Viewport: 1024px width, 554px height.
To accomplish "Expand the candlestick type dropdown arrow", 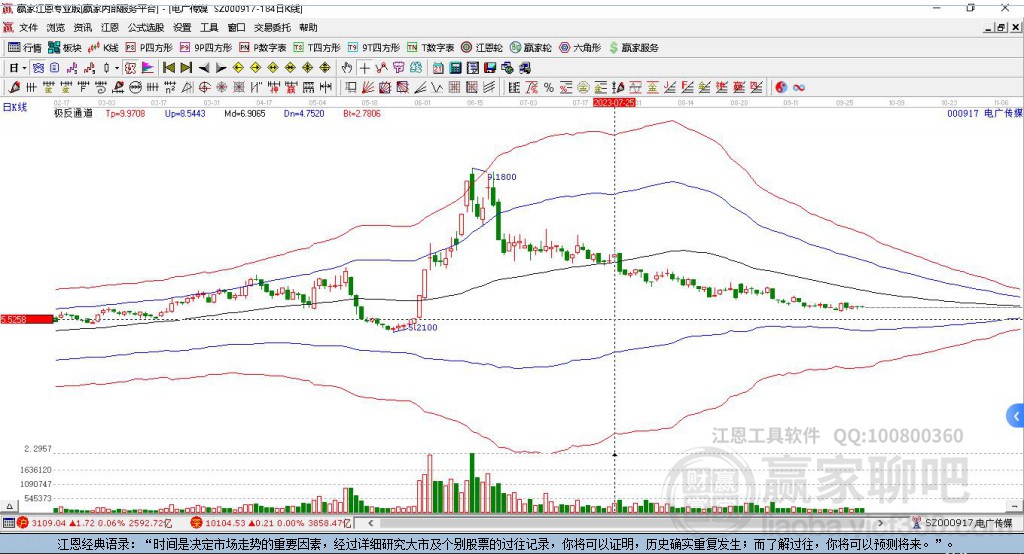I will tap(117, 68).
